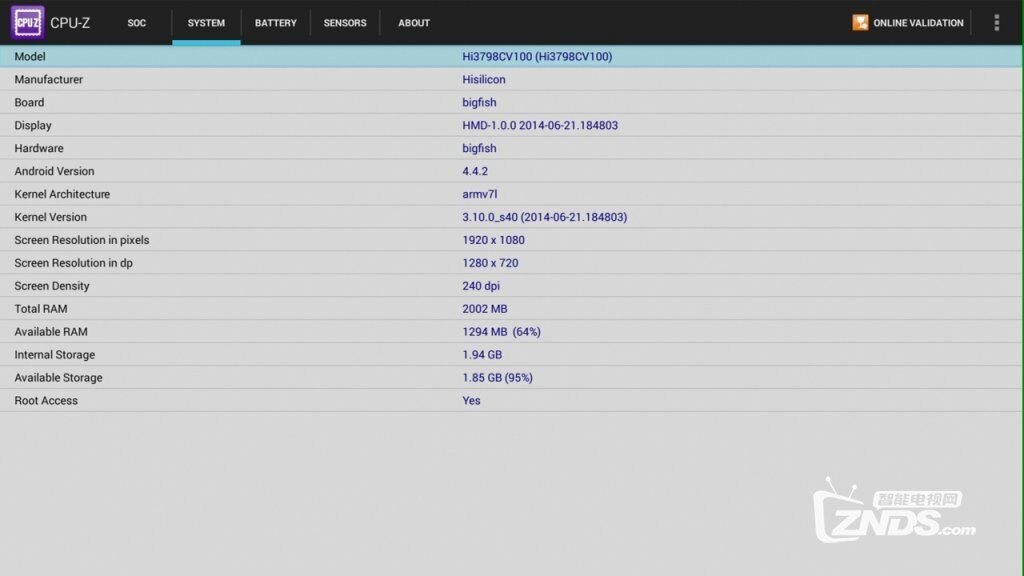Open the three-dot overflow menu
1024x576 pixels.
pos(996,22)
